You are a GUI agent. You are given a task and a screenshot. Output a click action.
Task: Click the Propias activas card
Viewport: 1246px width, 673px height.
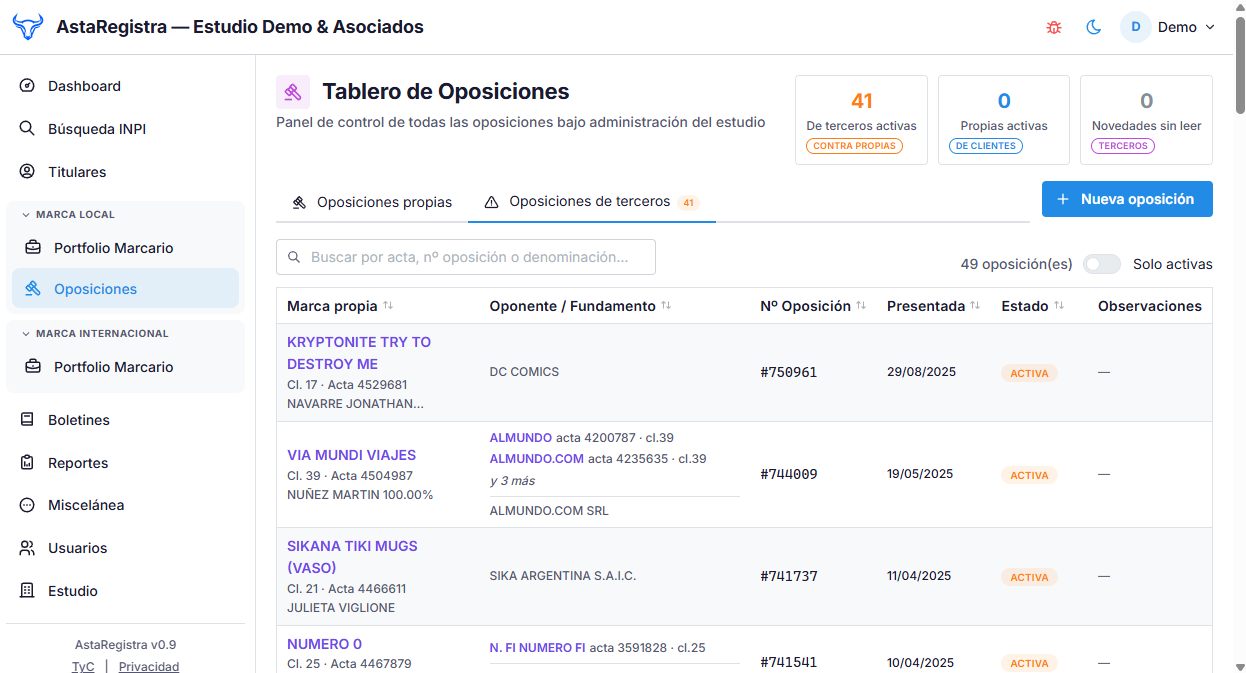(x=1004, y=120)
